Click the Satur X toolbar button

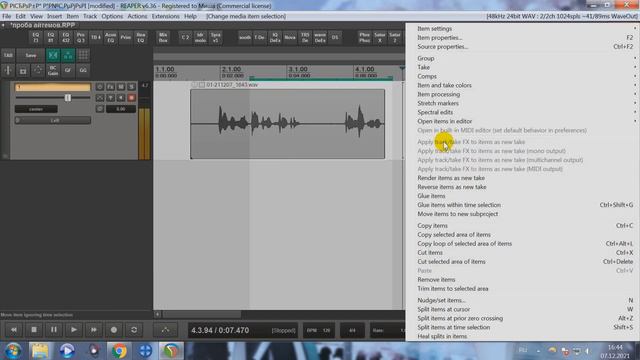point(380,38)
